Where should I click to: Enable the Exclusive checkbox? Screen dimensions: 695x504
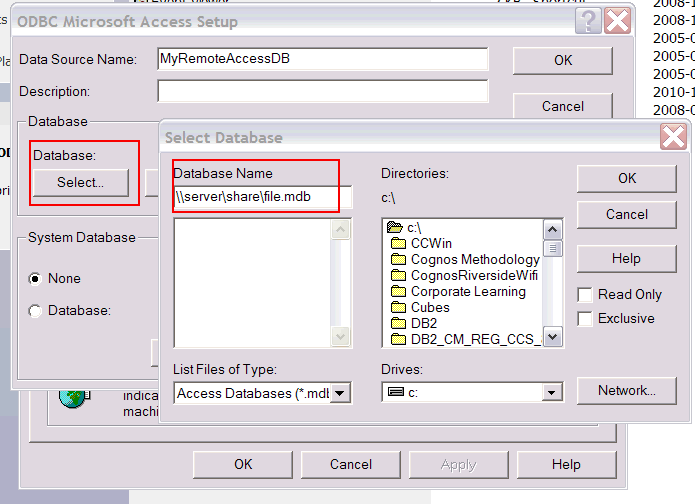[x=585, y=319]
